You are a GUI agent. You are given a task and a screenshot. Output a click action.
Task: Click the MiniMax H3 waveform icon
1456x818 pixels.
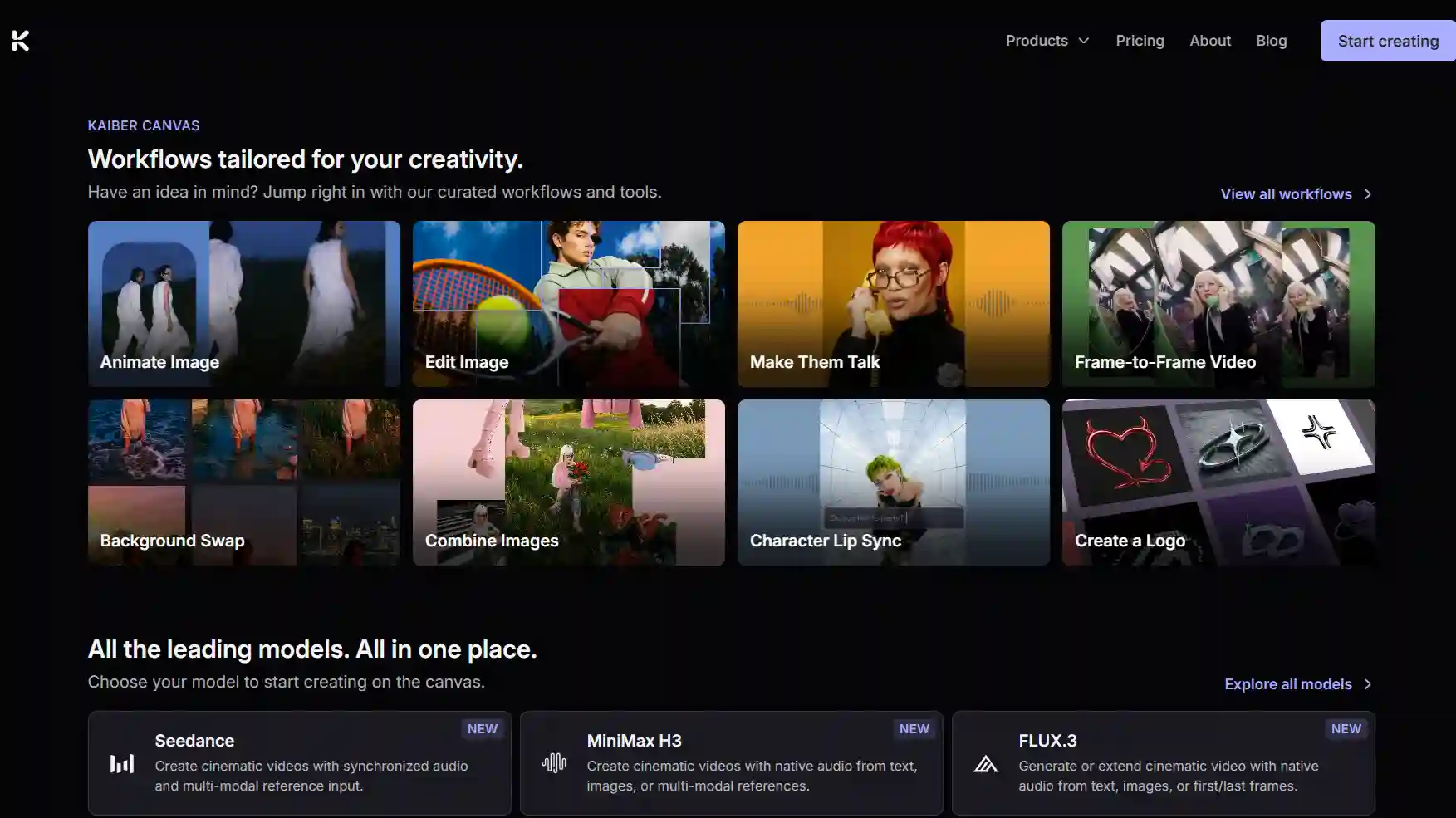tap(554, 762)
